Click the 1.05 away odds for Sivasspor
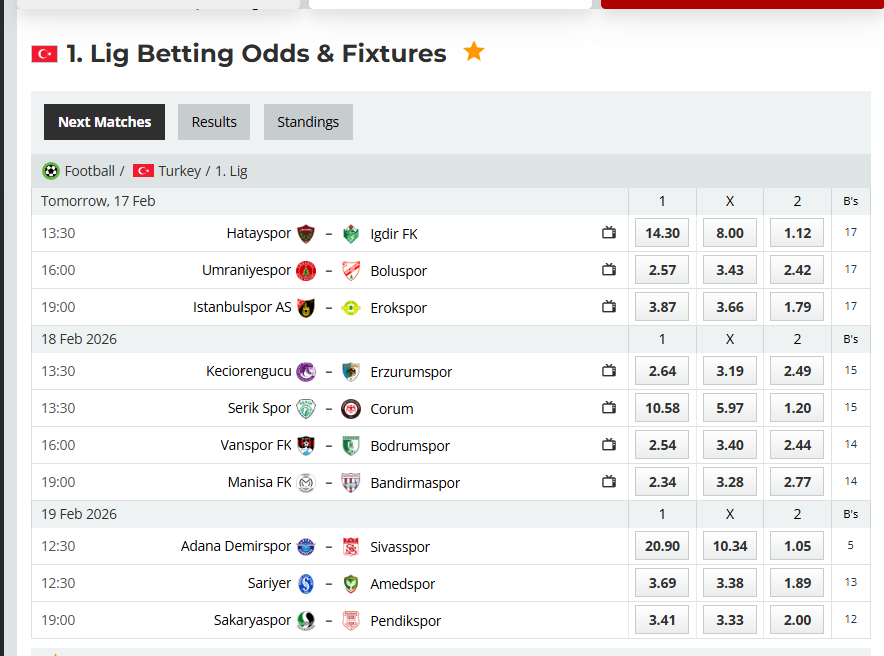 [x=796, y=546]
